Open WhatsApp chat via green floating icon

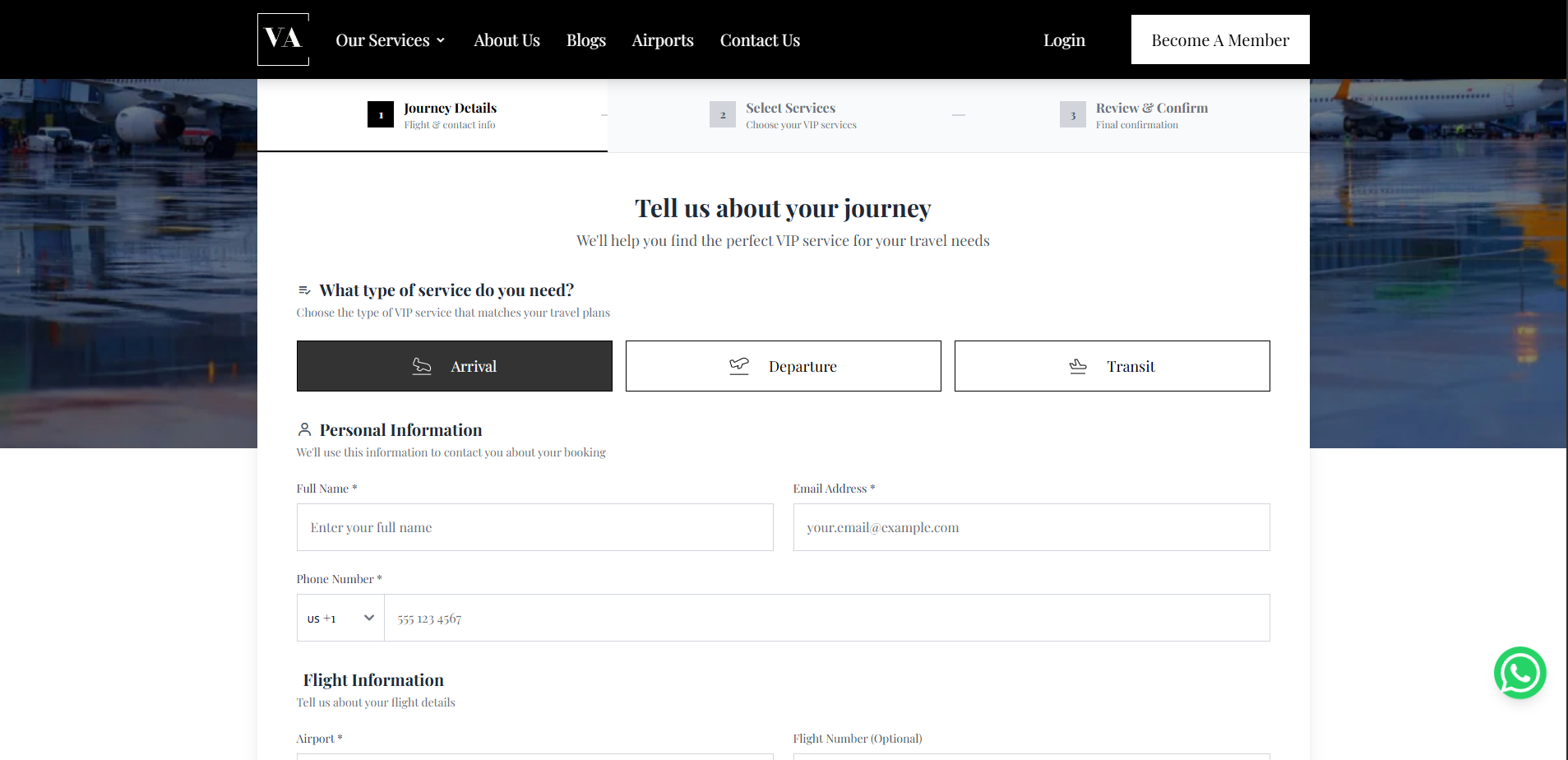coord(1519,672)
